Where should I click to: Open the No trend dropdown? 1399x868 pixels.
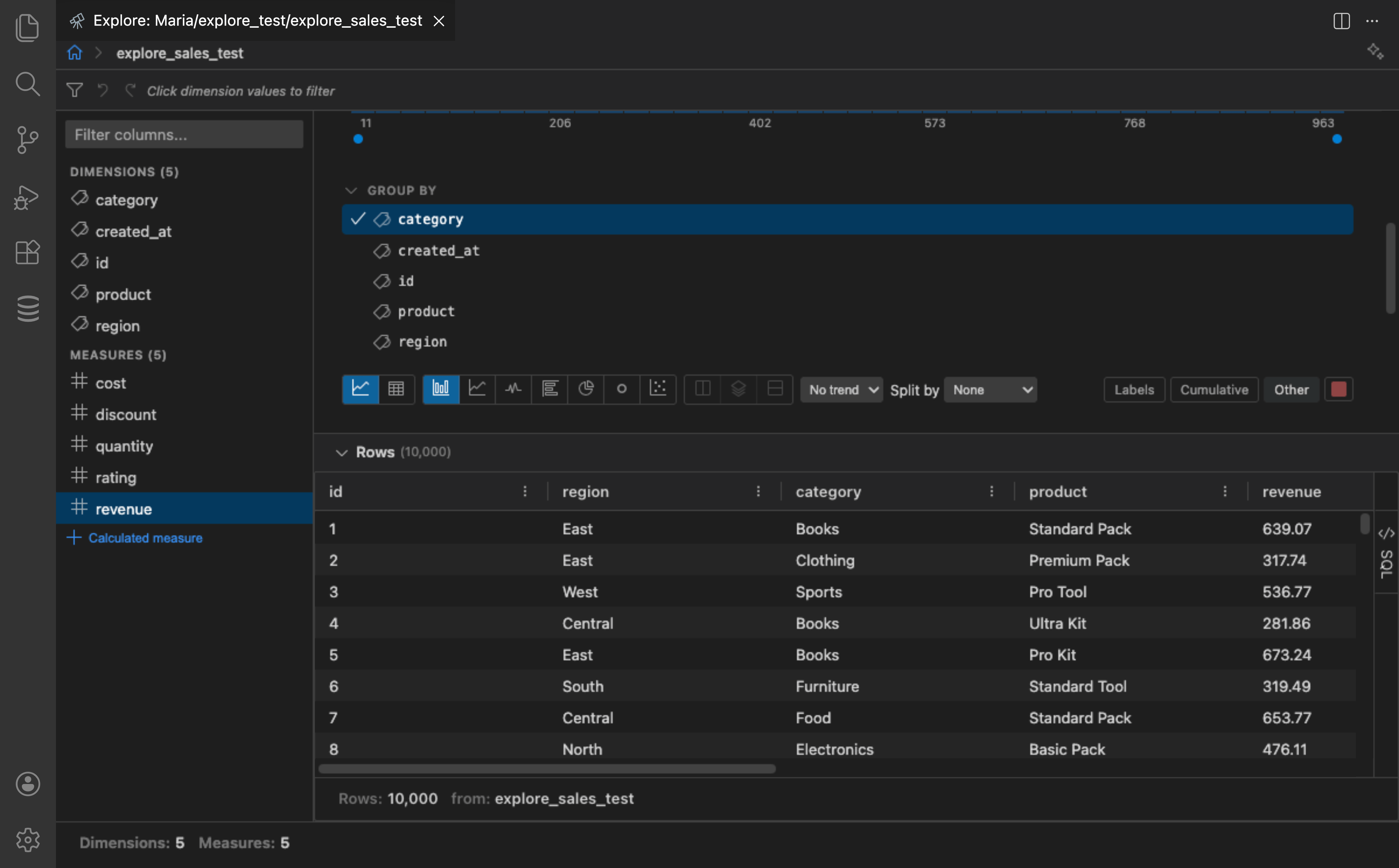coord(840,389)
